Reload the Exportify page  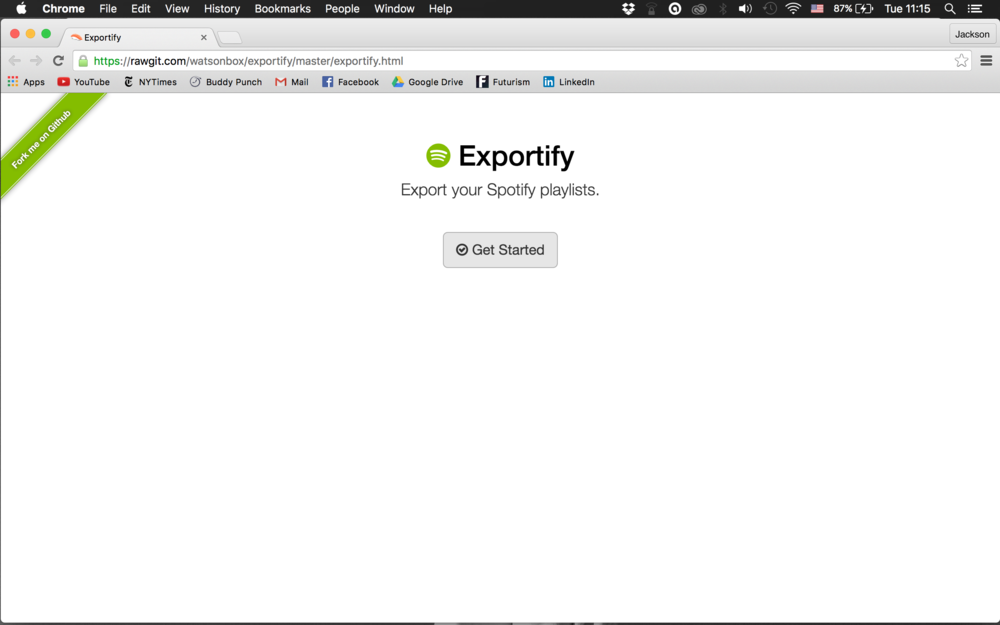pos(58,59)
